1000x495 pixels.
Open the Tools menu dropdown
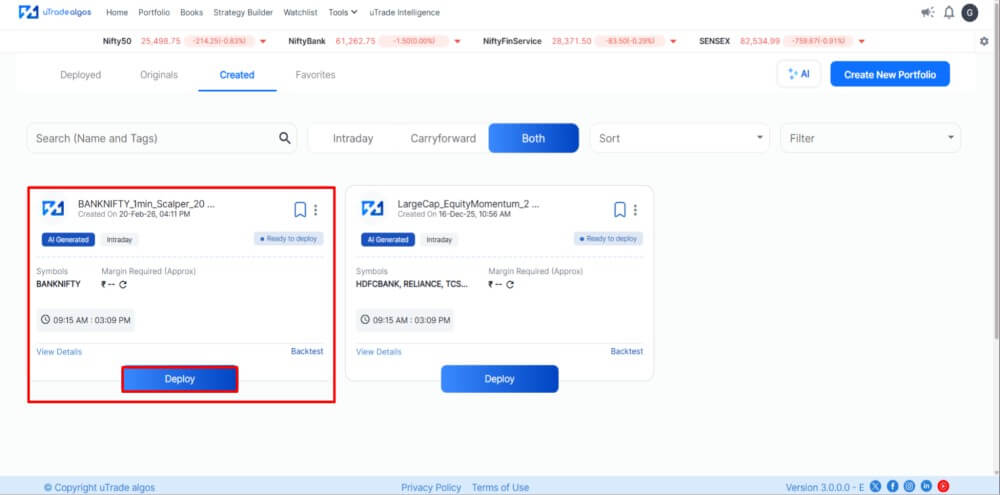(343, 12)
